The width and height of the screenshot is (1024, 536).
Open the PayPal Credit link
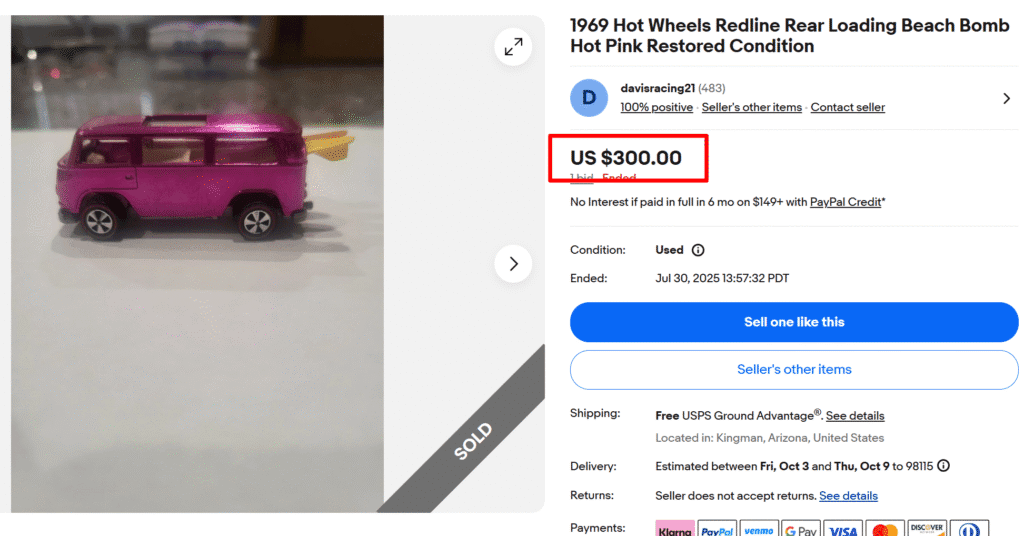845,202
